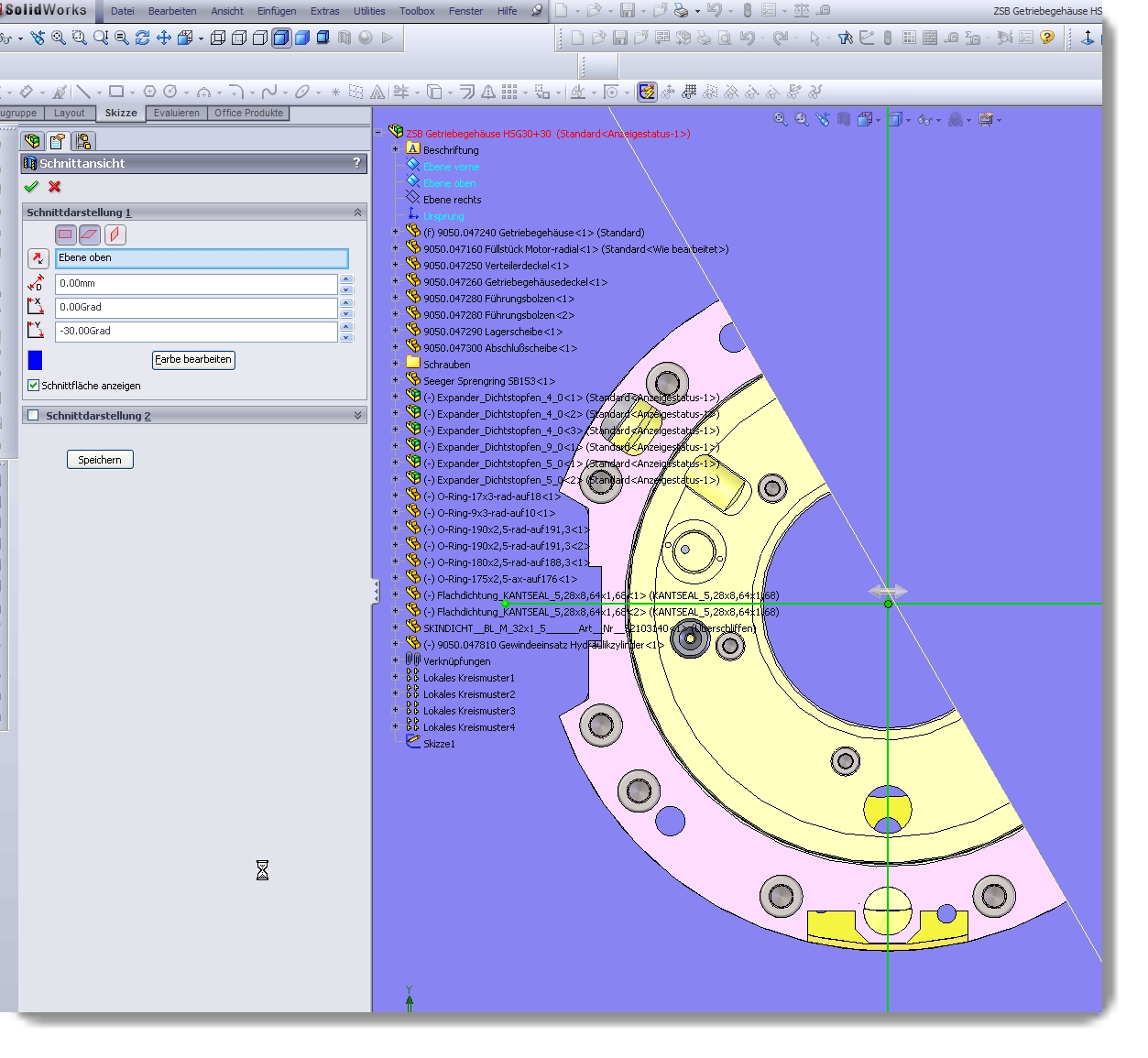Click the rotate view icon in toolbar
This screenshot has height=1058, width=1148.
click(142, 38)
